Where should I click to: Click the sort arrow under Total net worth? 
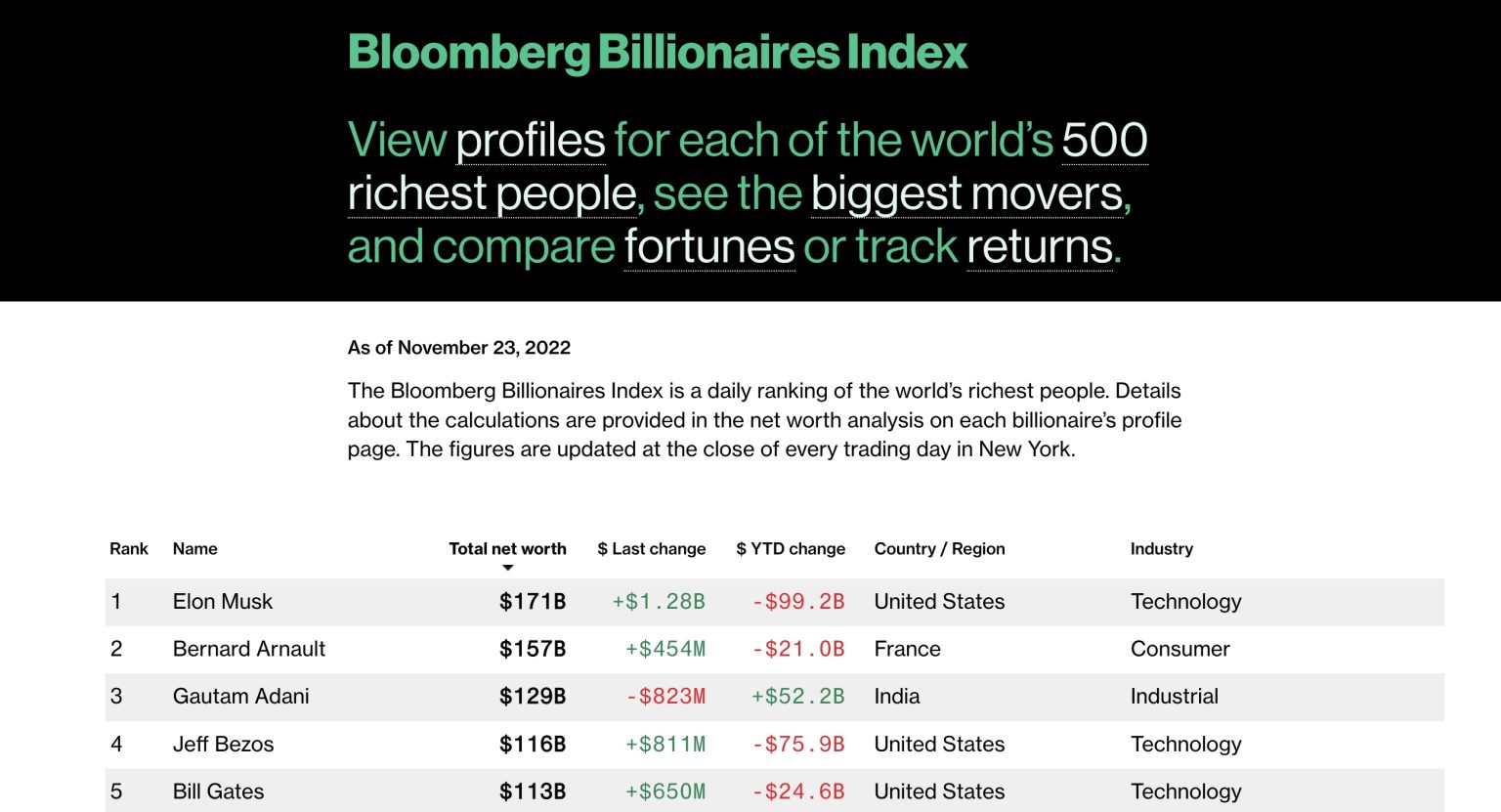coord(507,568)
